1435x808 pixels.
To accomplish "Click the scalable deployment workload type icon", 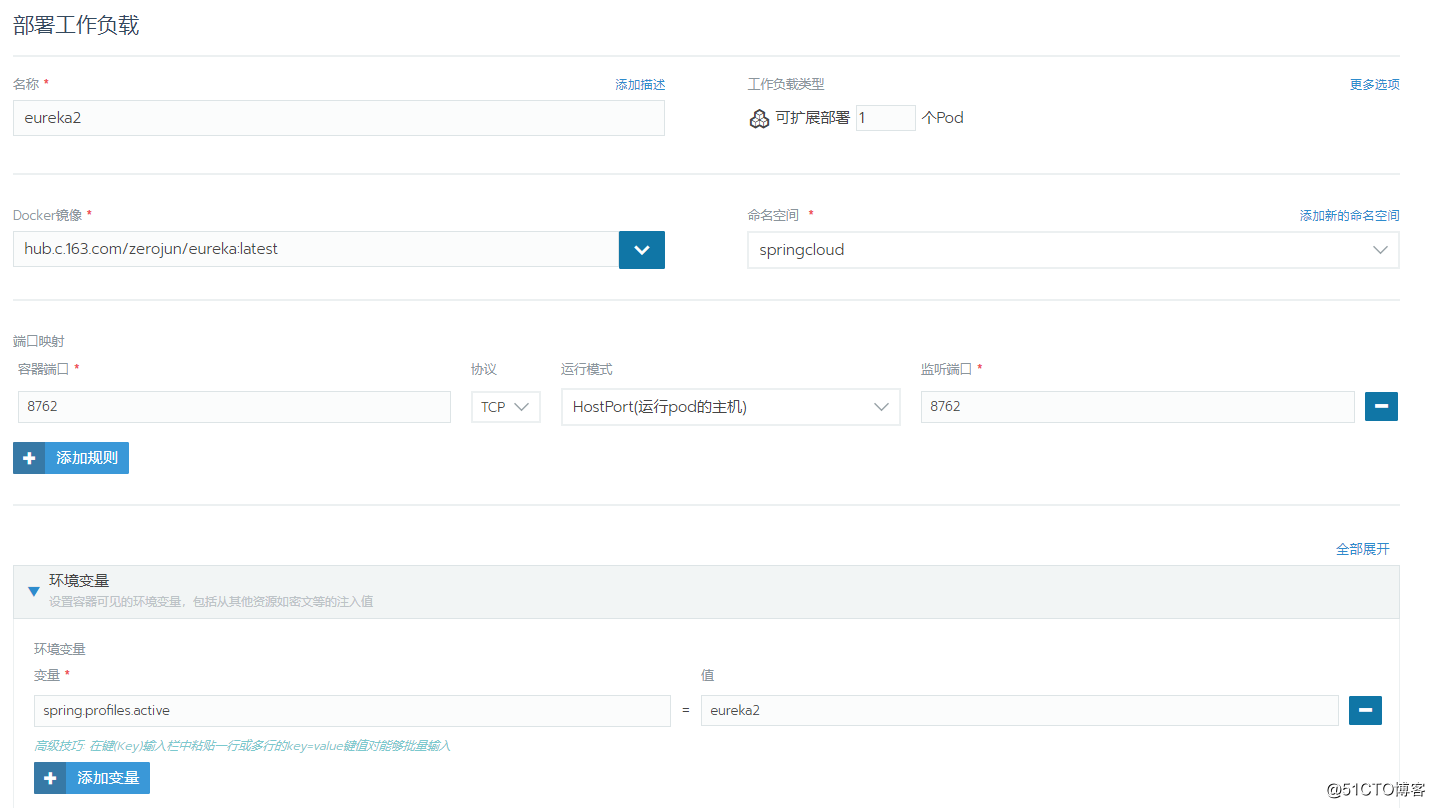I will 759,119.
